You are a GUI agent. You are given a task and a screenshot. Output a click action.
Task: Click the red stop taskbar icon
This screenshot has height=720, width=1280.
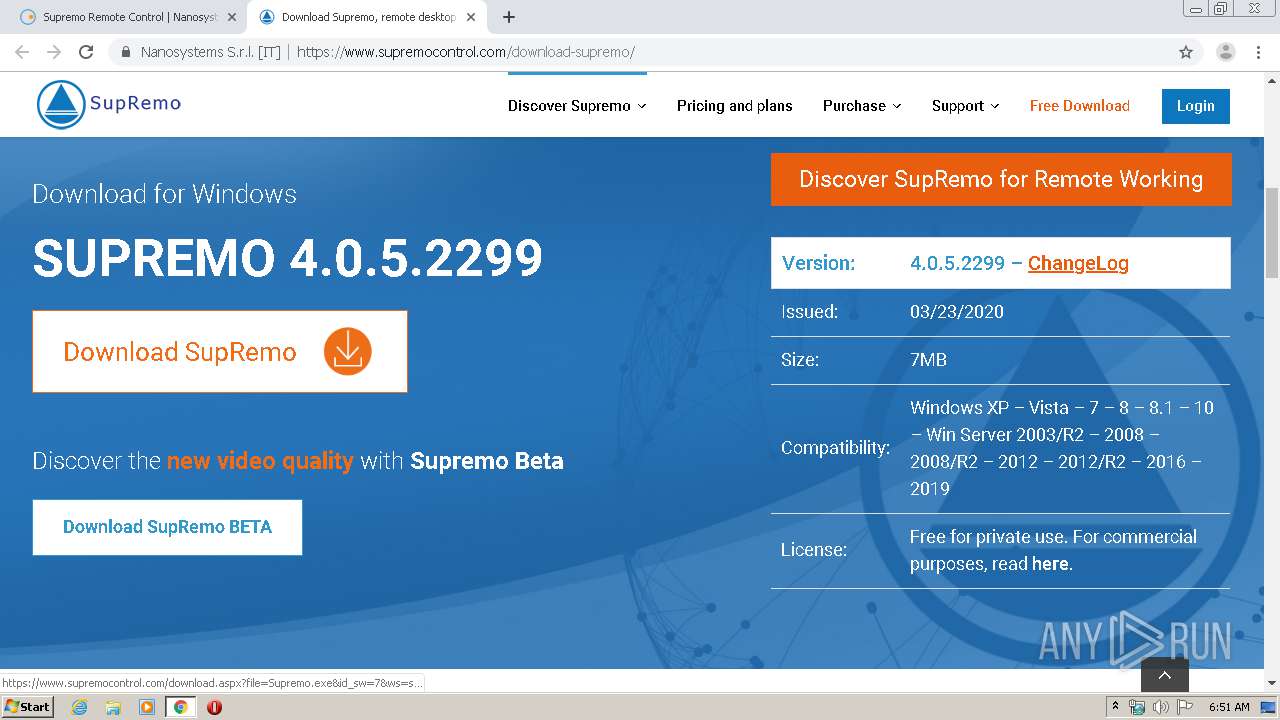pos(214,707)
